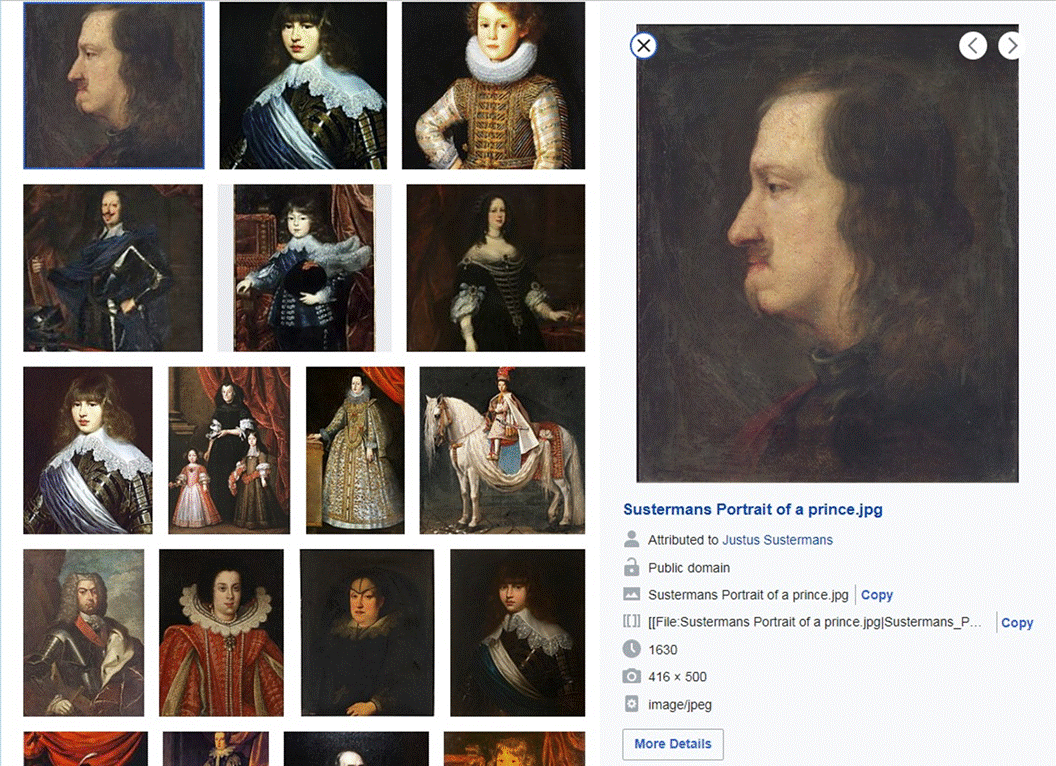Click the image/jpeg file type icon
1056x766 pixels.
tap(631, 705)
